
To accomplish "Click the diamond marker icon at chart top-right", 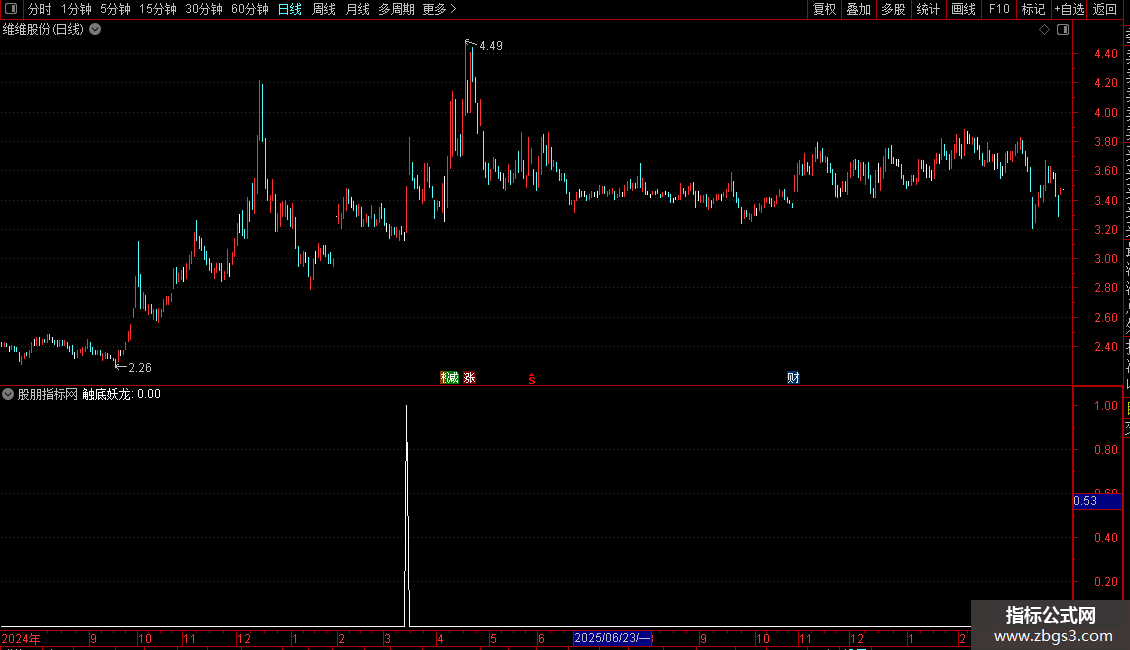I will pos(1044,30).
